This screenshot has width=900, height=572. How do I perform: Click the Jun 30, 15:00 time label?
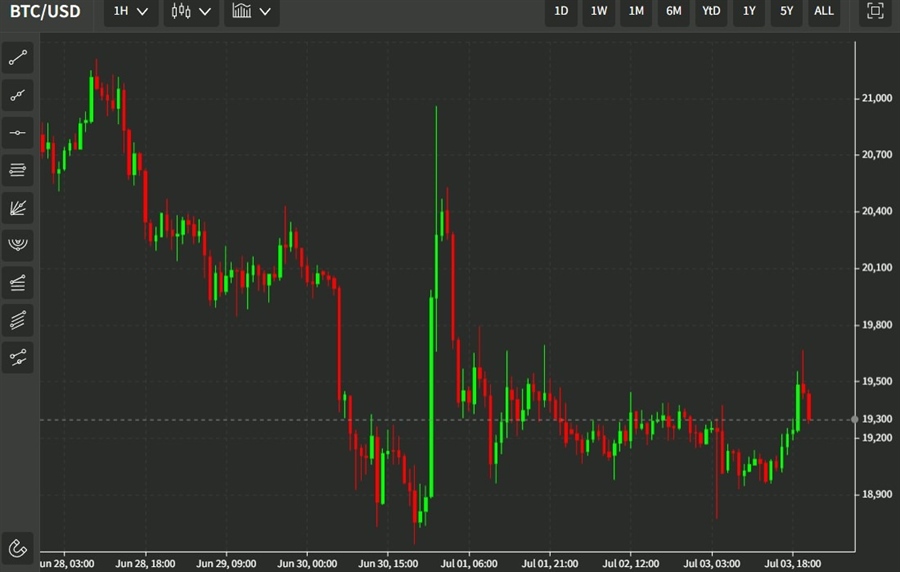point(388,564)
